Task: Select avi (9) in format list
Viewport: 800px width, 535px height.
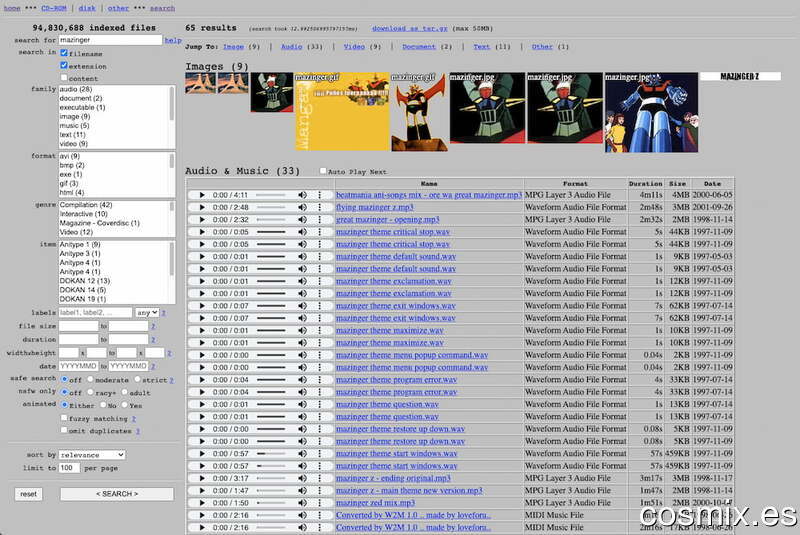Action: pos(70,156)
